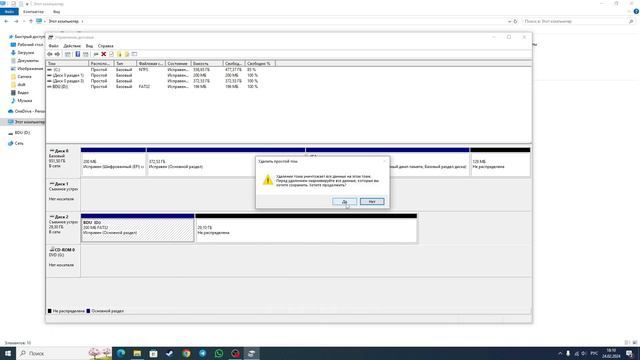This screenshot has width=640, height=360.
Task: Select the Диск 1 removable label block
Action: click(63, 194)
